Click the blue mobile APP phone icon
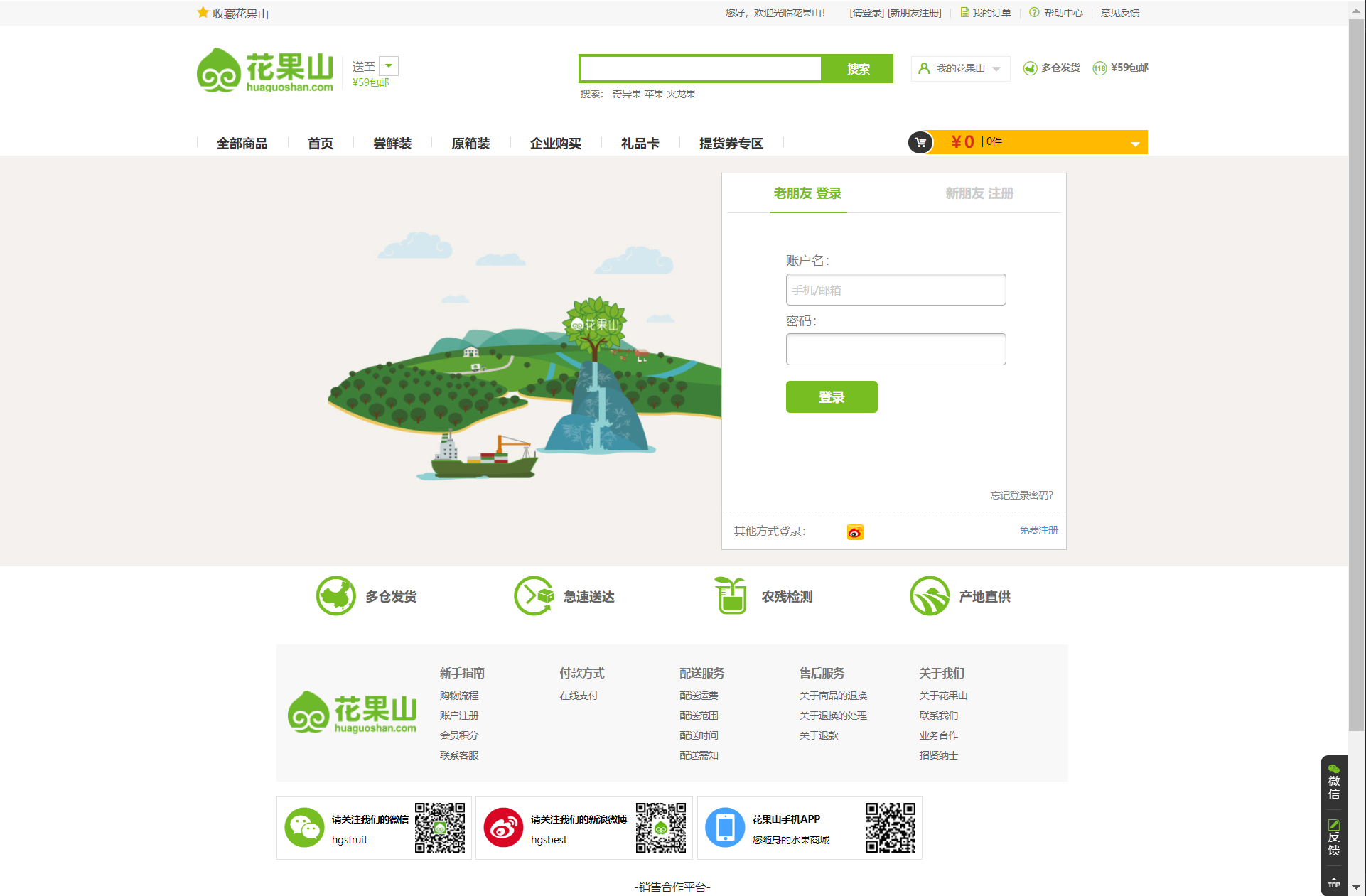Screen dimensions: 1366x896 point(725,828)
